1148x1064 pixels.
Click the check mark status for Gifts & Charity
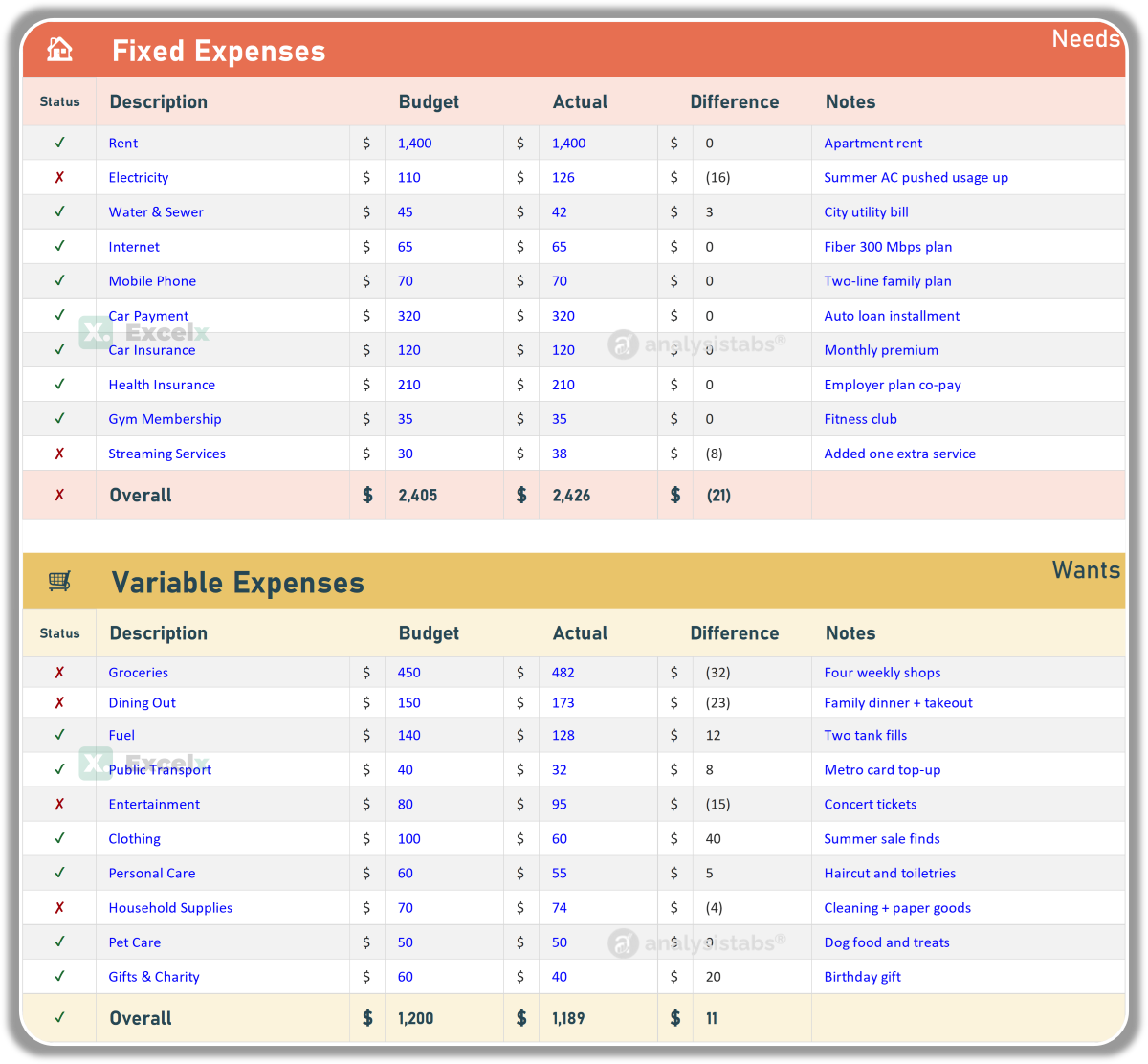tap(59, 976)
